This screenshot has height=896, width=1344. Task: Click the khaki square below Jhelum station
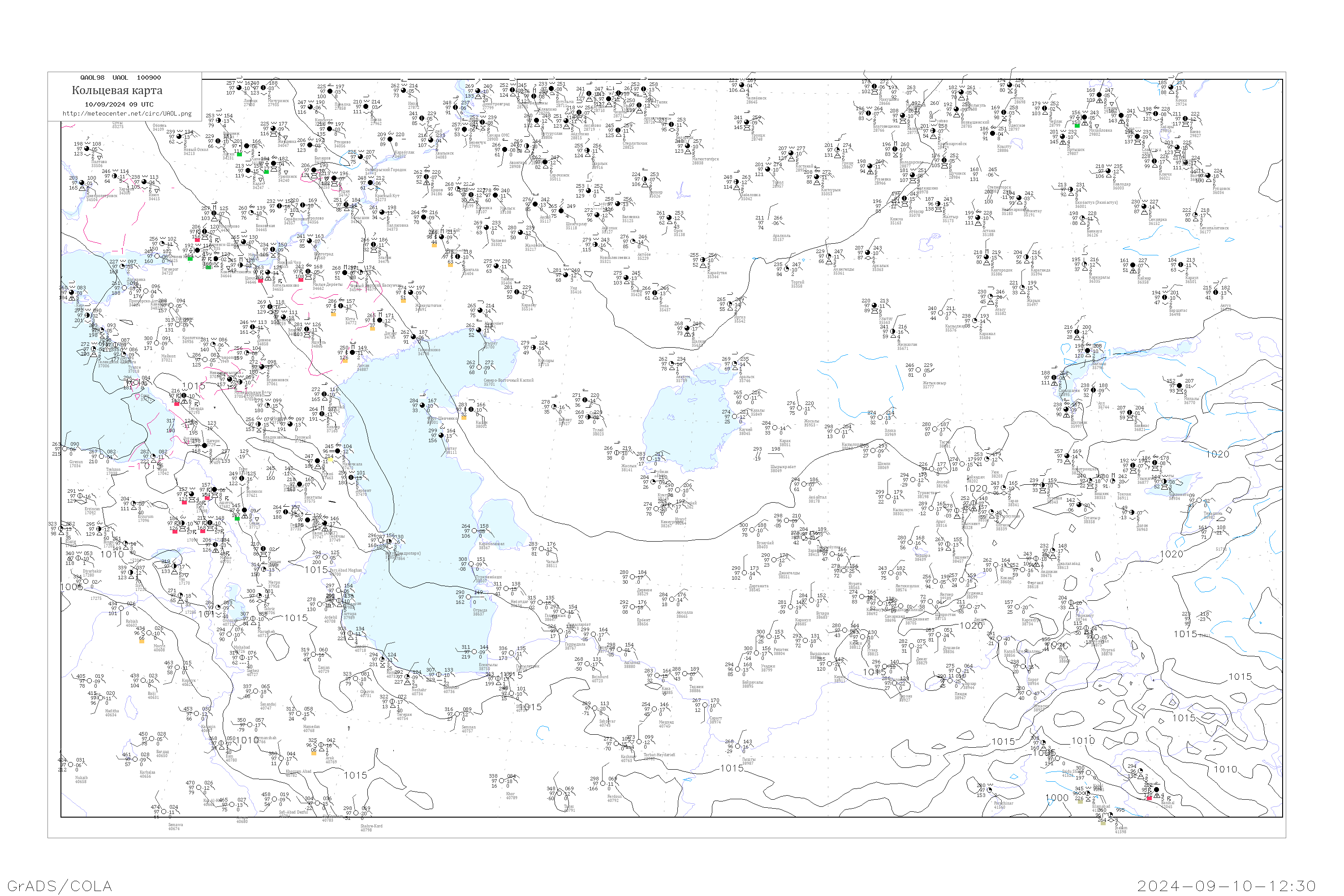click(1103, 823)
